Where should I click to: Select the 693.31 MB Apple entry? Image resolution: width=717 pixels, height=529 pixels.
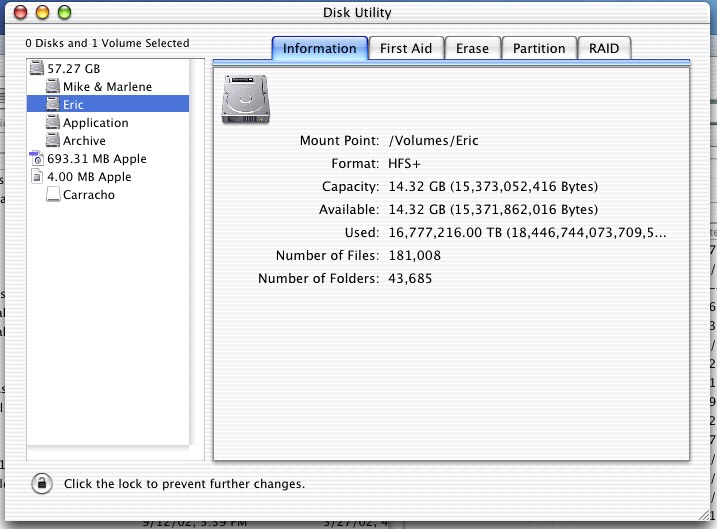click(108, 159)
